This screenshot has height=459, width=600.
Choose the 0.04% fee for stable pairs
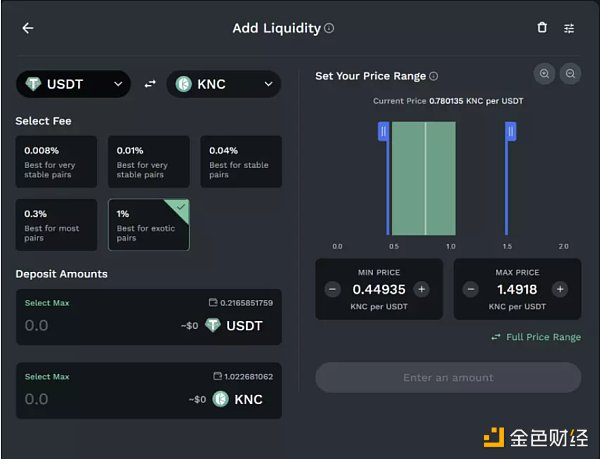(240, 161)
